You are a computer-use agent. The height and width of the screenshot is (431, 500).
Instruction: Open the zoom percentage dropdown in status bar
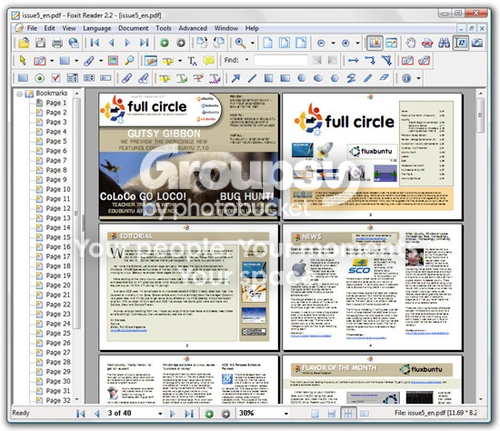[286, 413]
